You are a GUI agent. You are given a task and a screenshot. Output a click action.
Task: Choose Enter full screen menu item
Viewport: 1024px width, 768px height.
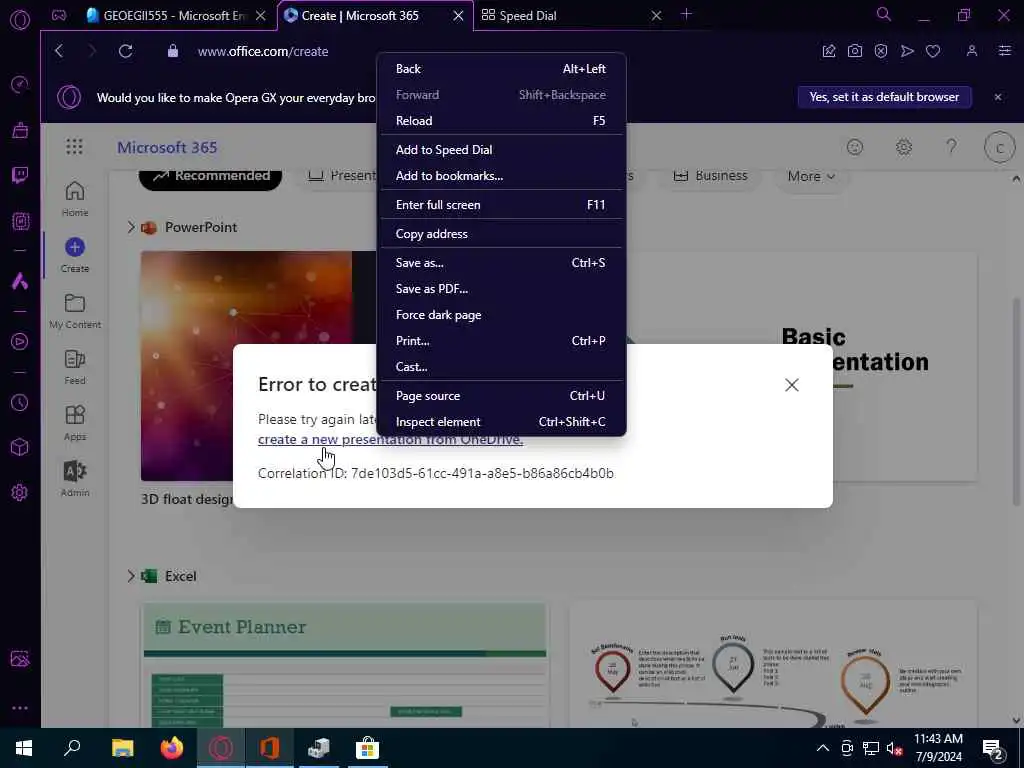[x=501, y=205]
